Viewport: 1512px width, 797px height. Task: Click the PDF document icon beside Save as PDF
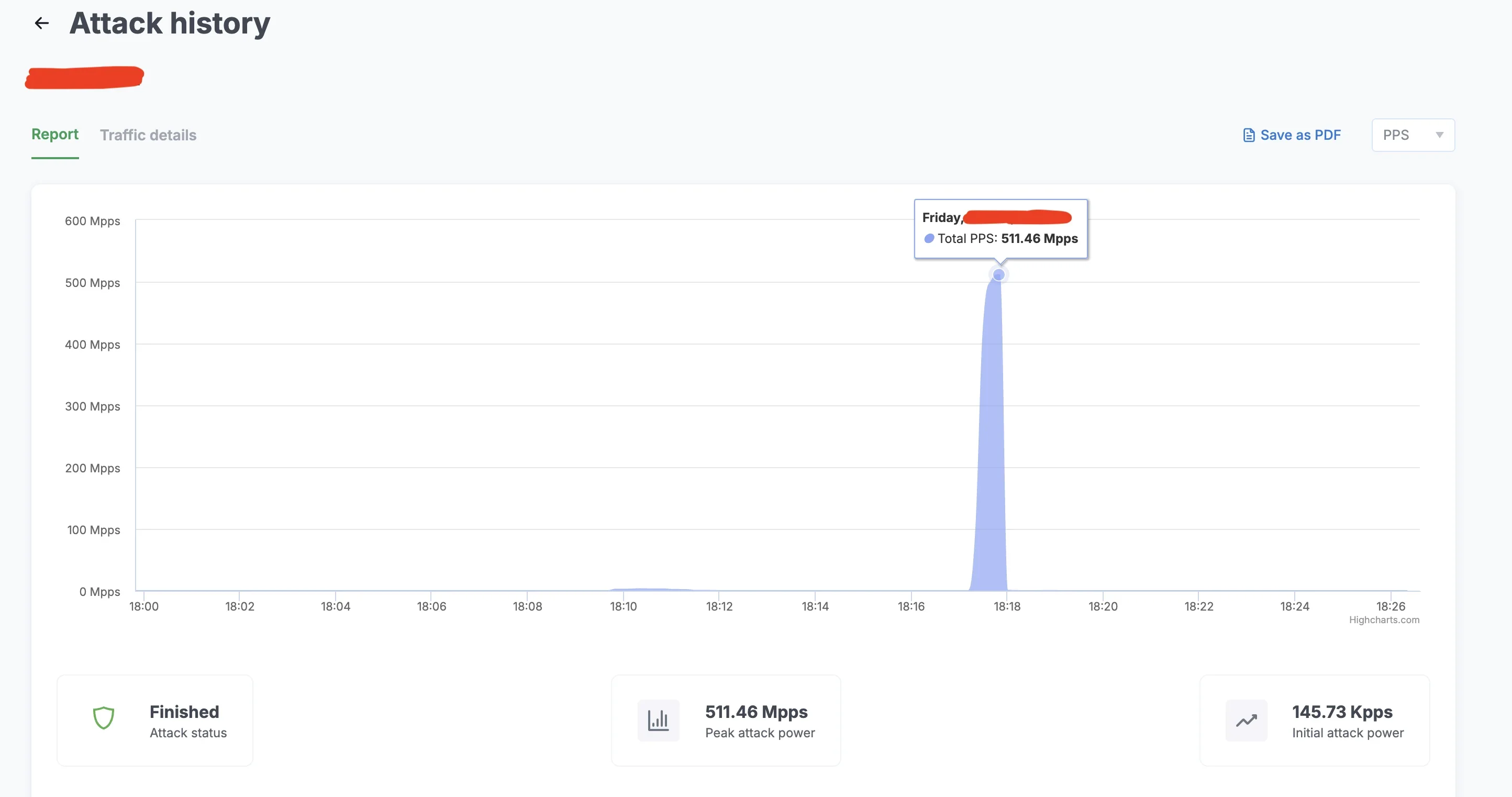click(x=1249, y=135)
